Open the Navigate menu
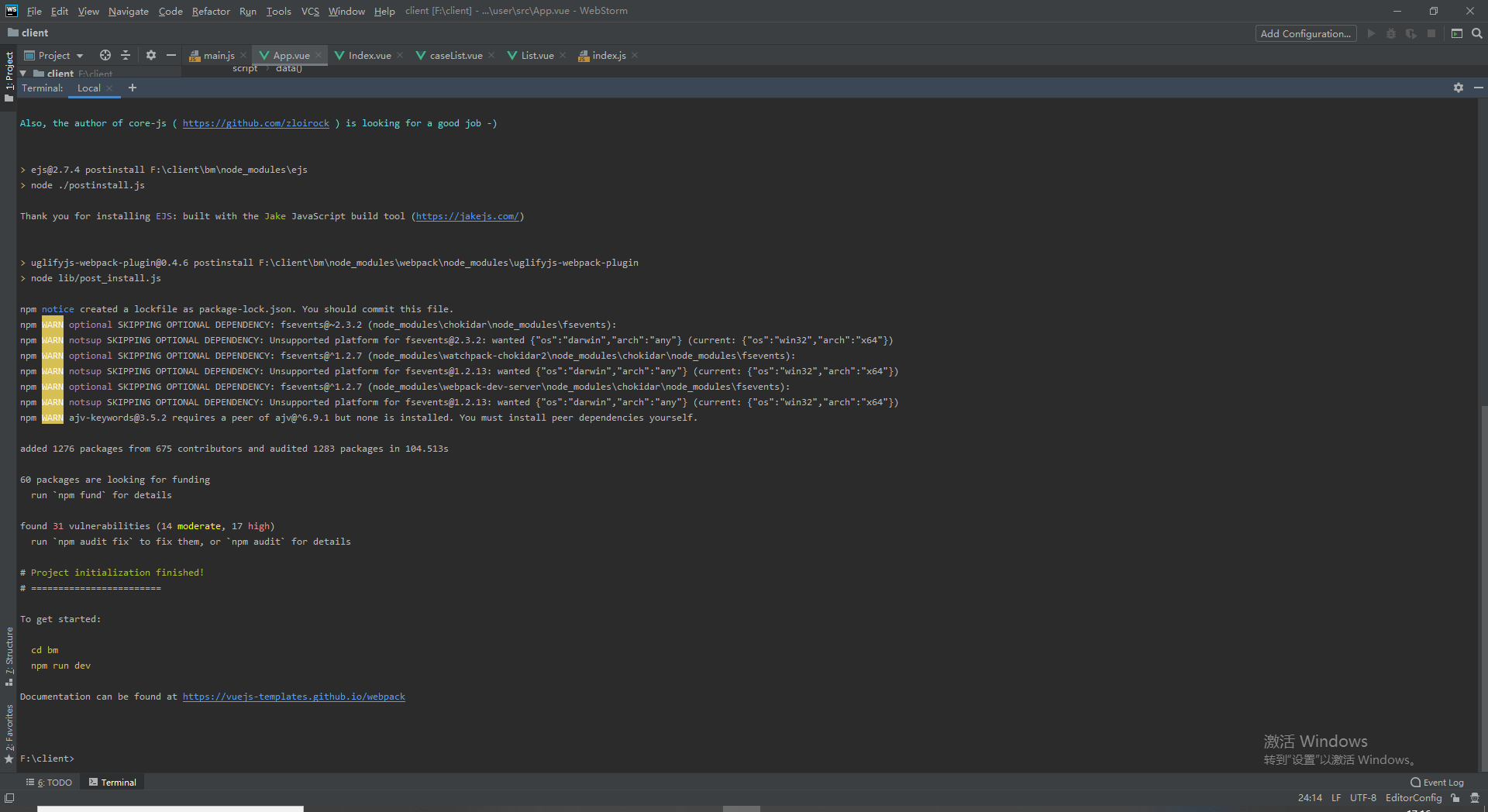 [x=129, y=11]
